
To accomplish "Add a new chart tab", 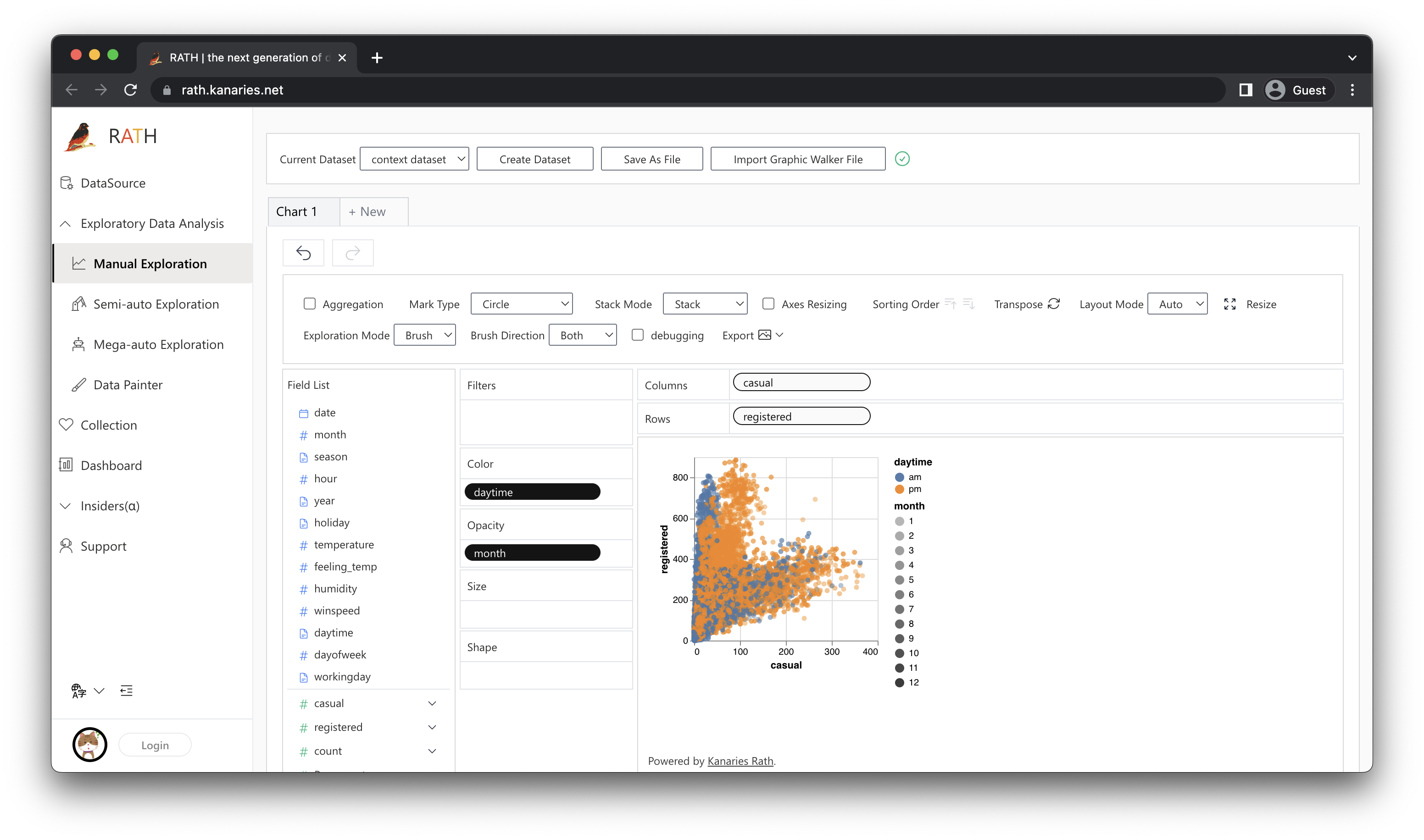I will point(367,212).
